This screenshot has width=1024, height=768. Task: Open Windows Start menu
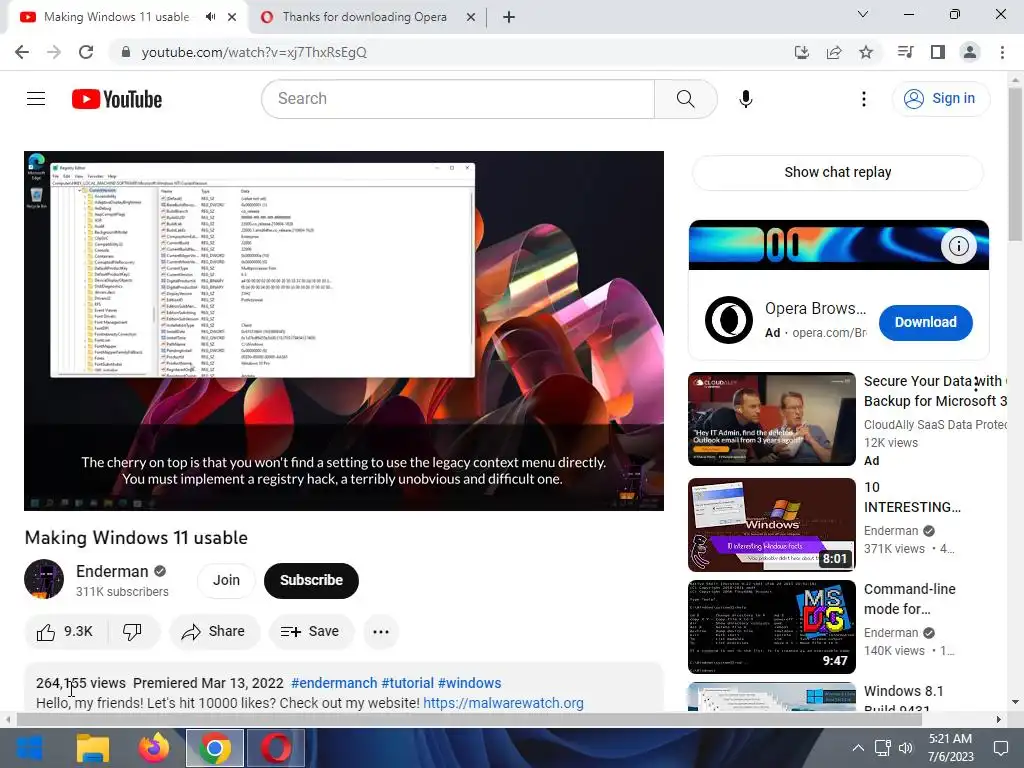tap(29, 748)
